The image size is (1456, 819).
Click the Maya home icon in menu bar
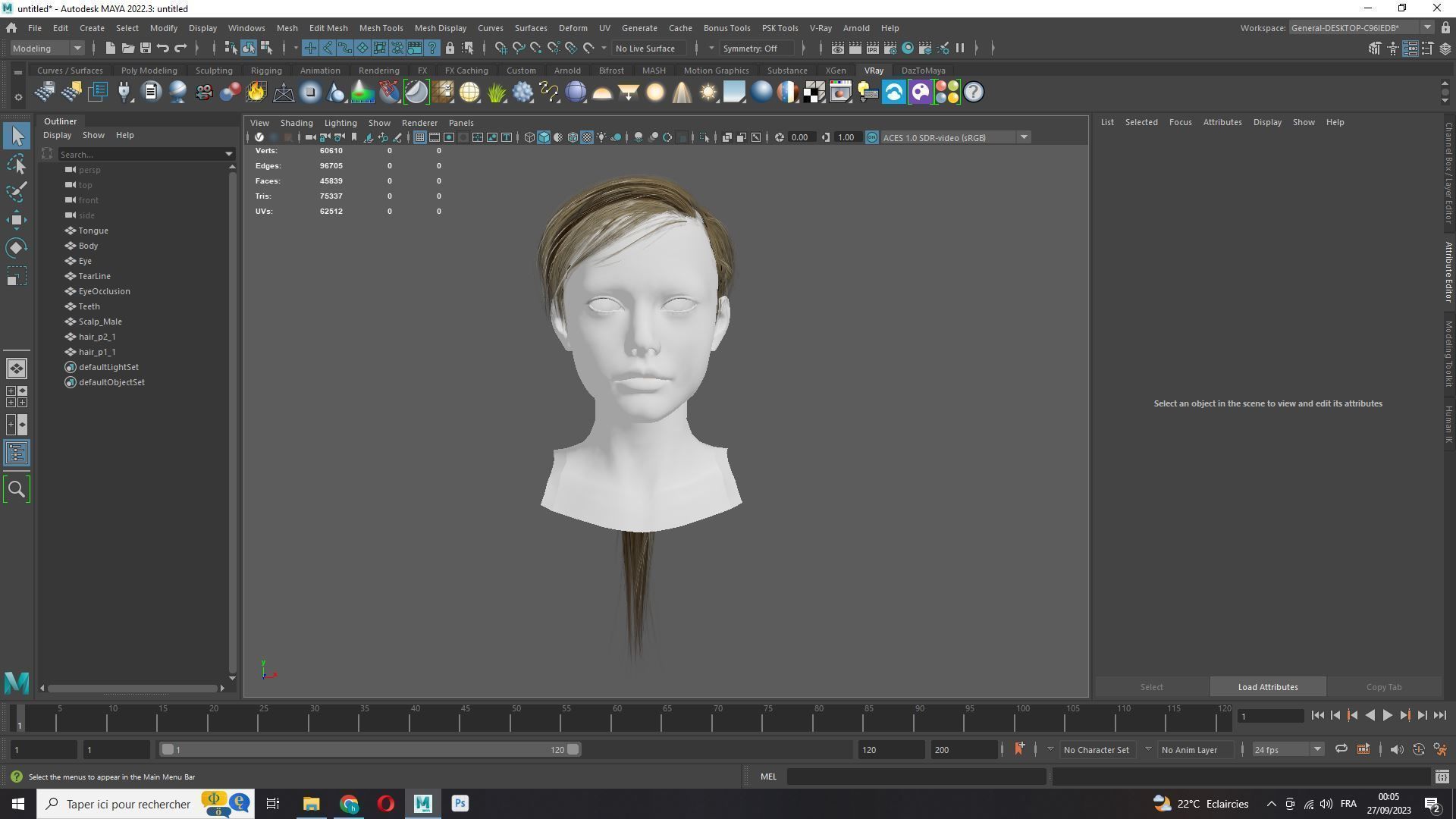click(11, 28)
